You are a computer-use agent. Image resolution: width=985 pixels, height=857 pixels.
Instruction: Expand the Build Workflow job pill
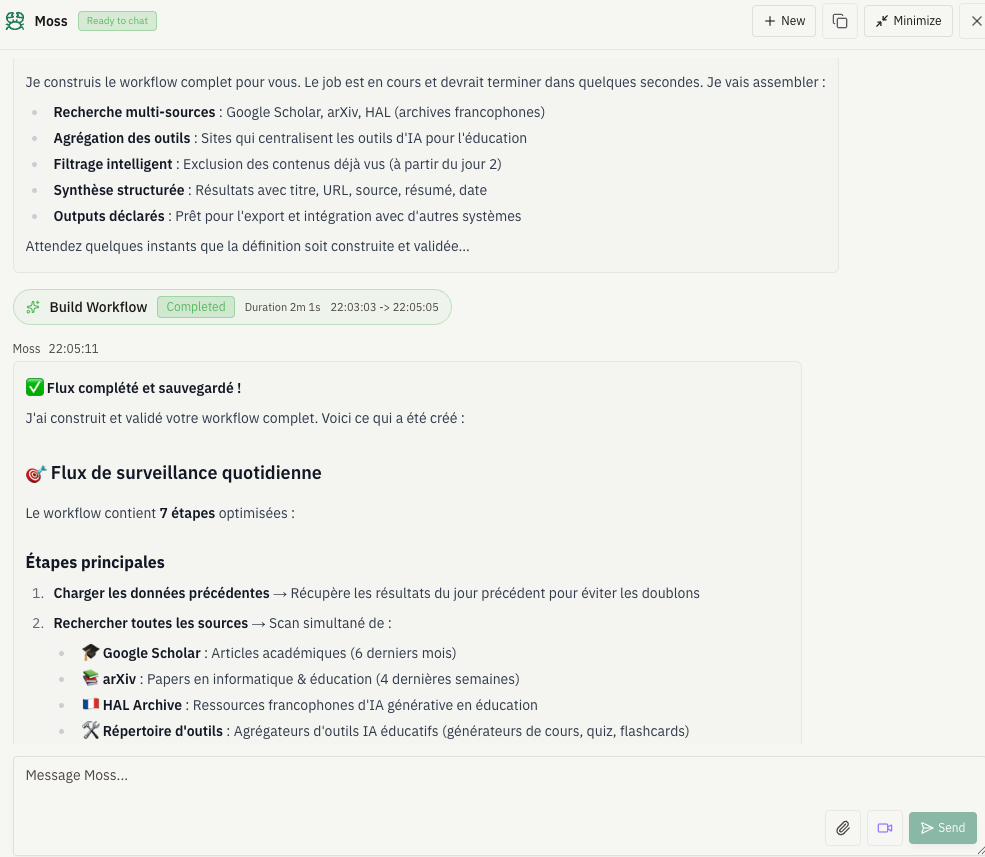click(232, 307)
